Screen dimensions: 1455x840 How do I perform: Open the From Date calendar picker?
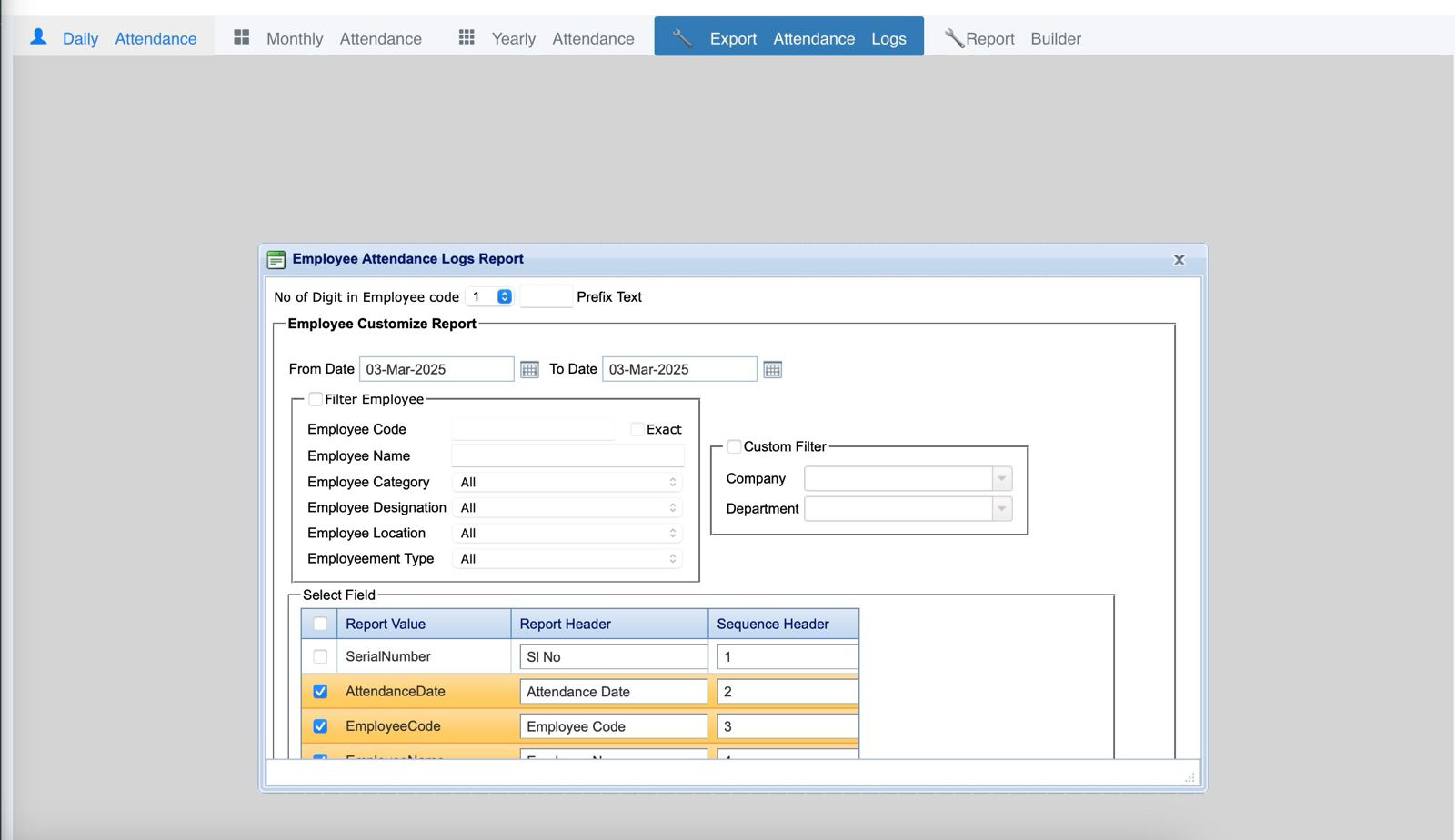[529, 369]
